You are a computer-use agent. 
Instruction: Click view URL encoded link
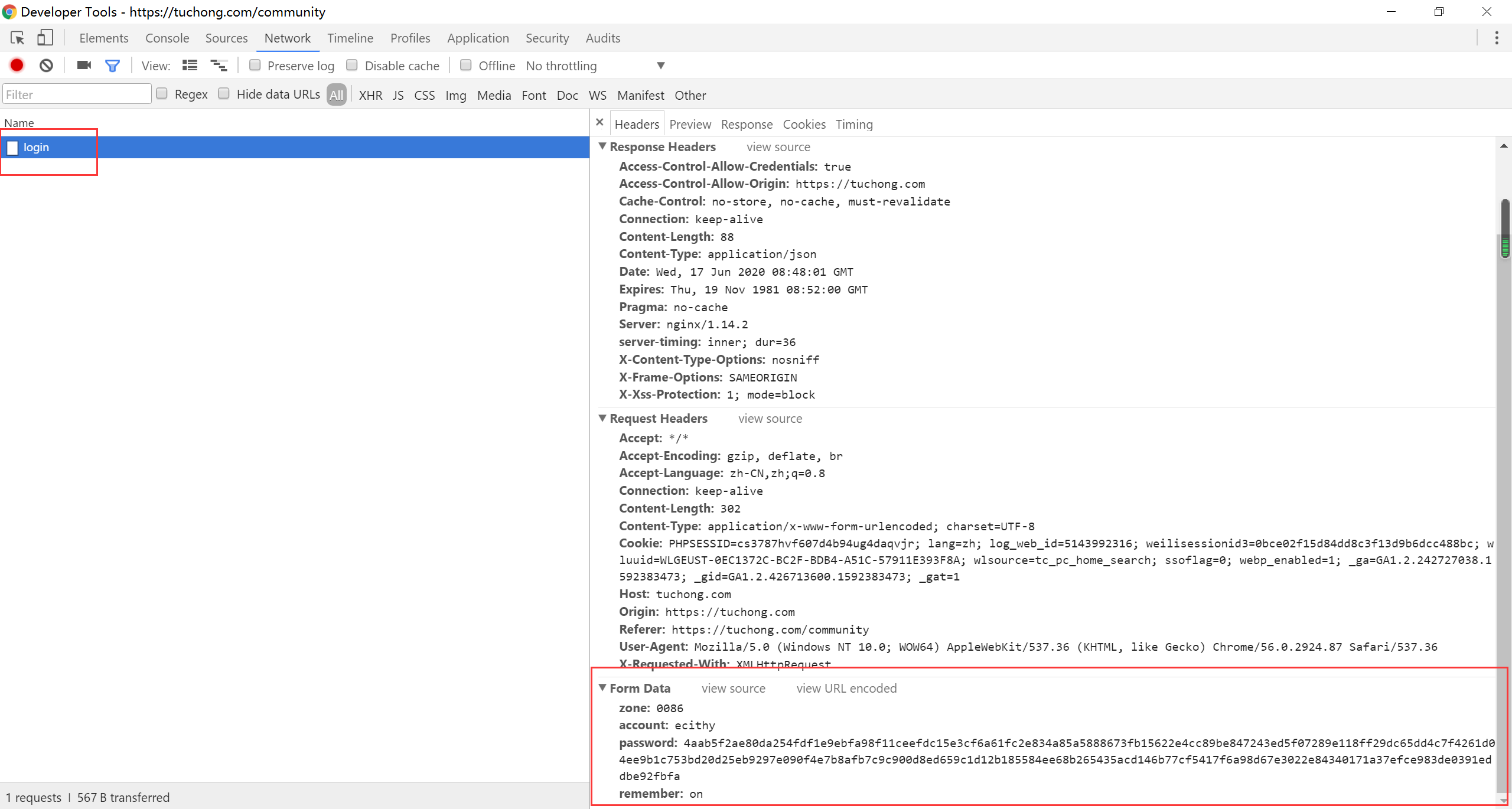(846, 689)
